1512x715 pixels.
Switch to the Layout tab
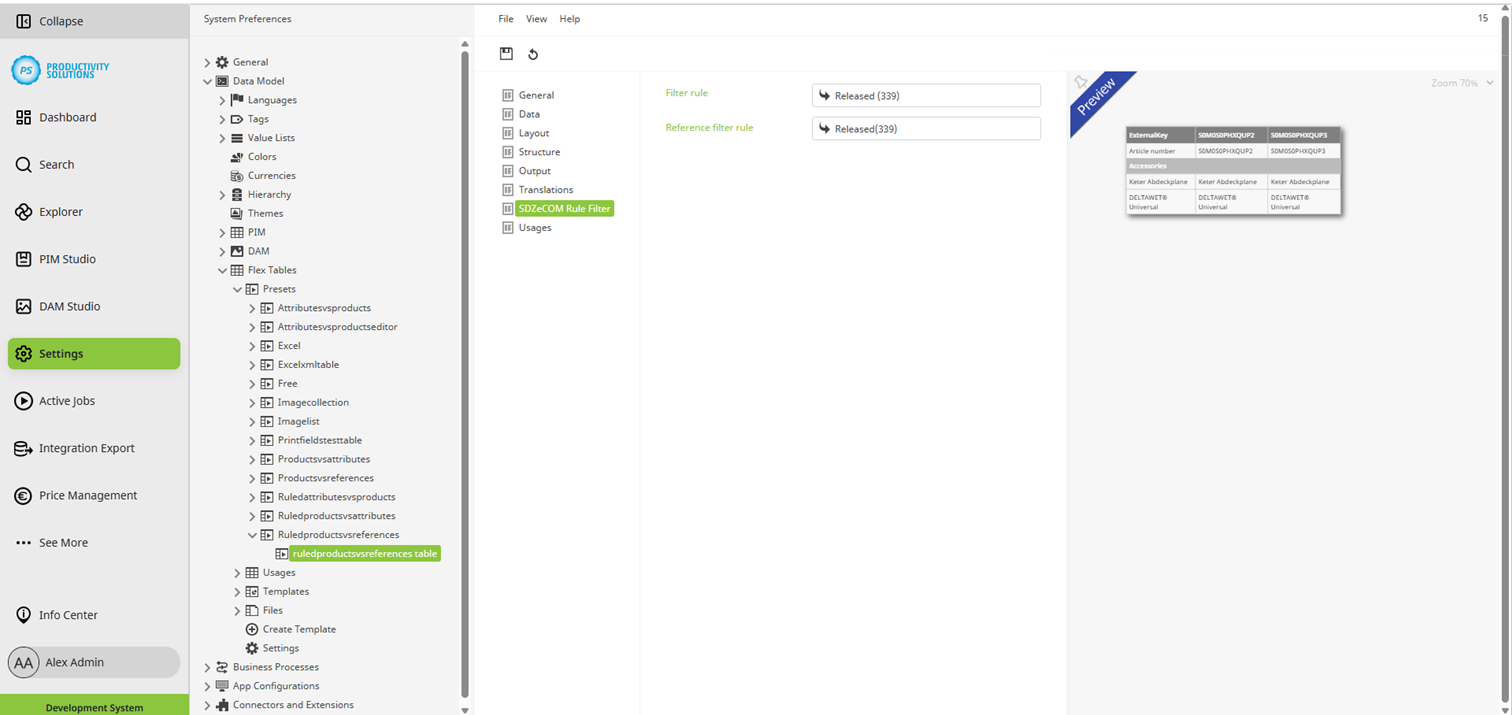[x=533, y=133]
